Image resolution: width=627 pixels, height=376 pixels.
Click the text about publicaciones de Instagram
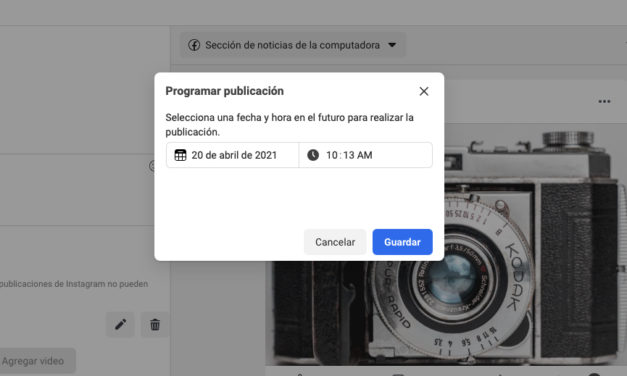[74, 284]
